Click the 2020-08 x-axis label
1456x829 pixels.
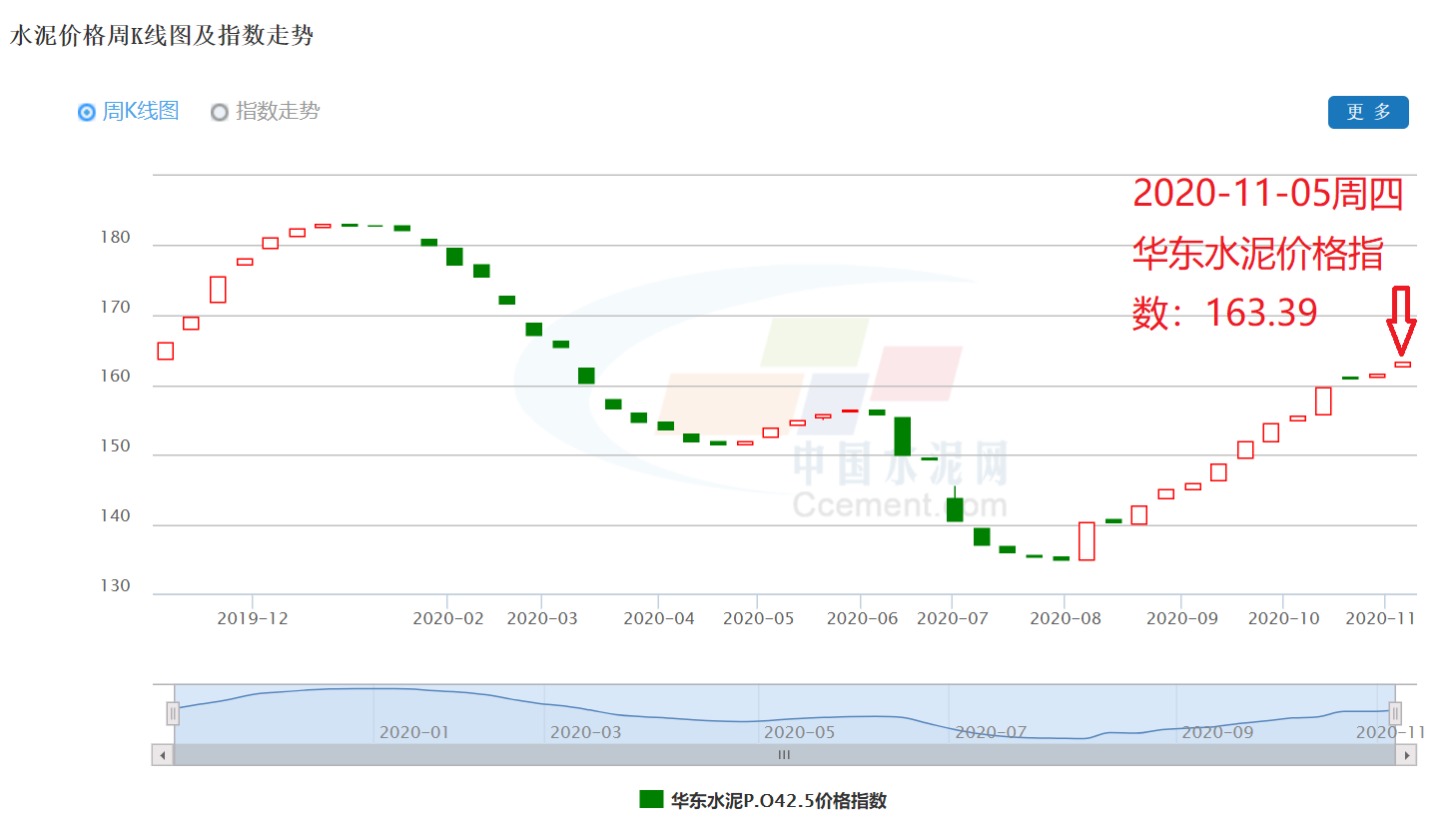coord(1066,618)
